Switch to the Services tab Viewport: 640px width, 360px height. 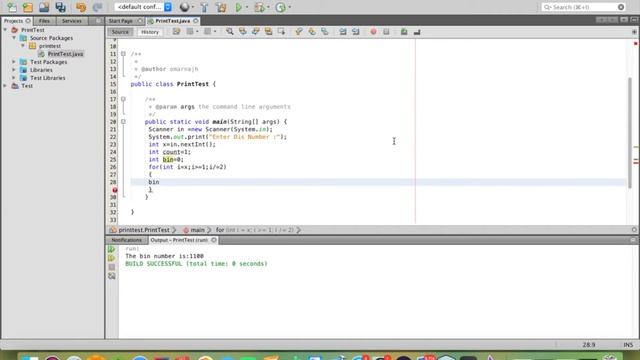[x=72, y=21]
